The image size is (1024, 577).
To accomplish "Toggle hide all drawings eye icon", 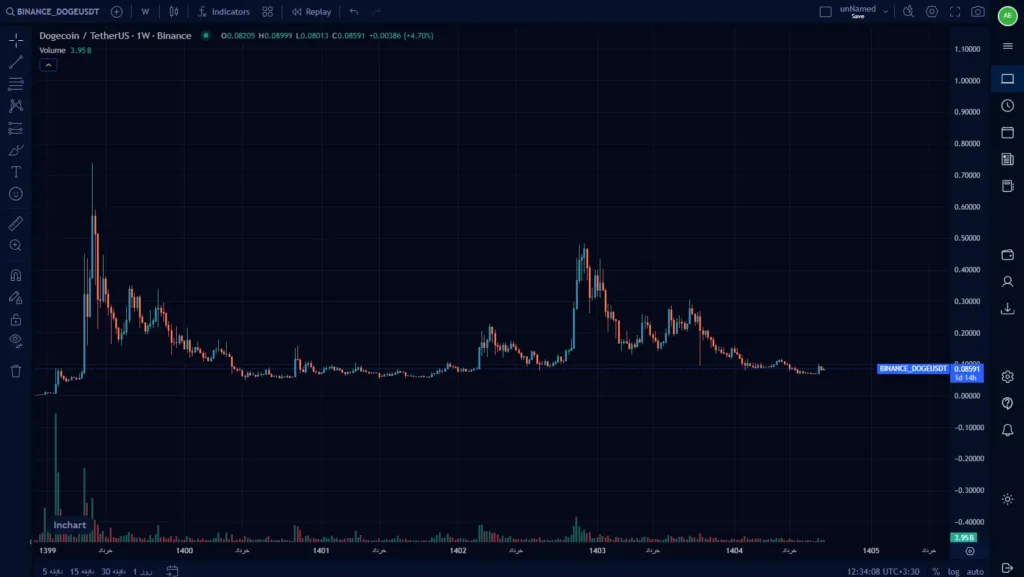I will 16,341.
